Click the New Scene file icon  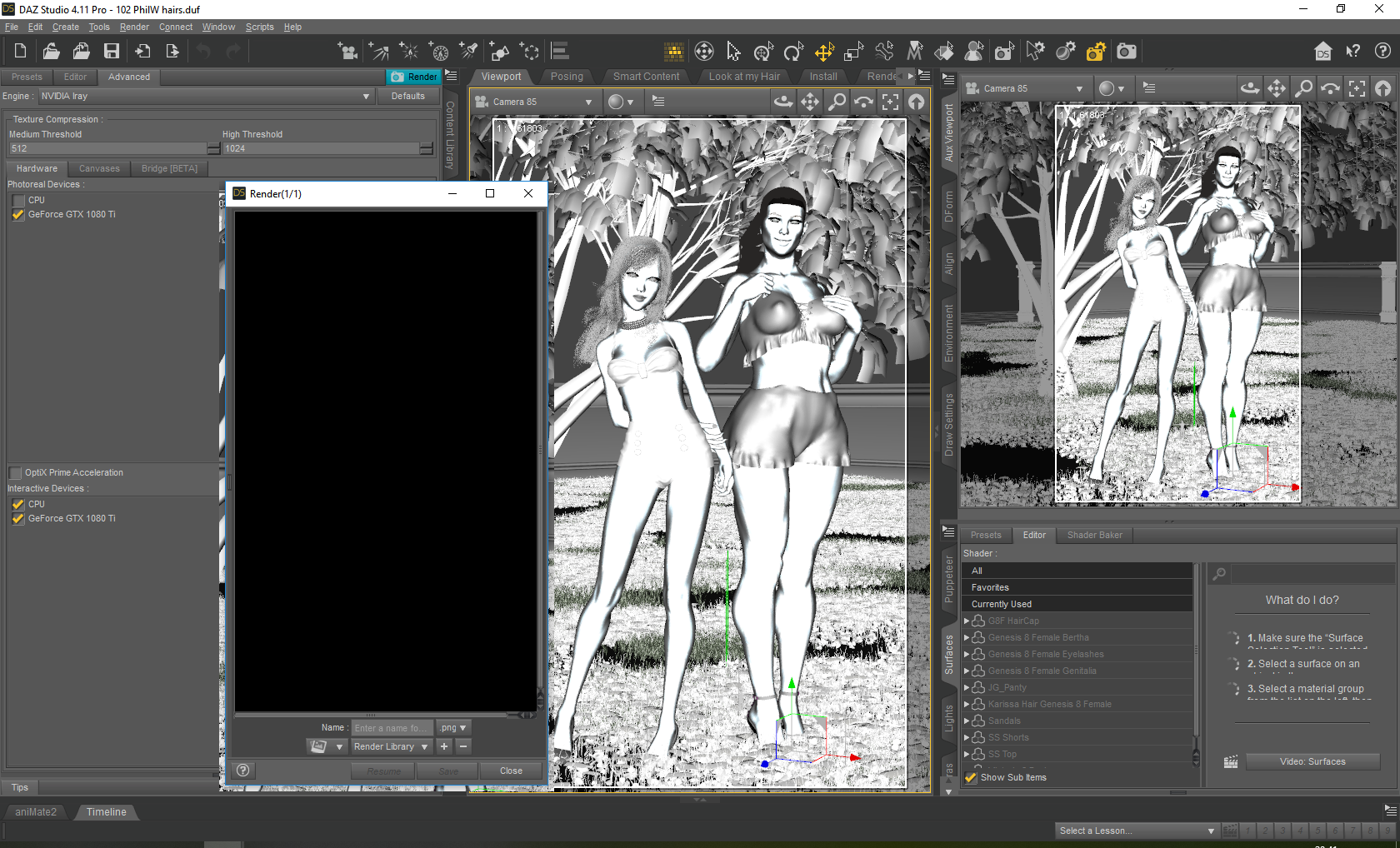click(x=20, y=51)
